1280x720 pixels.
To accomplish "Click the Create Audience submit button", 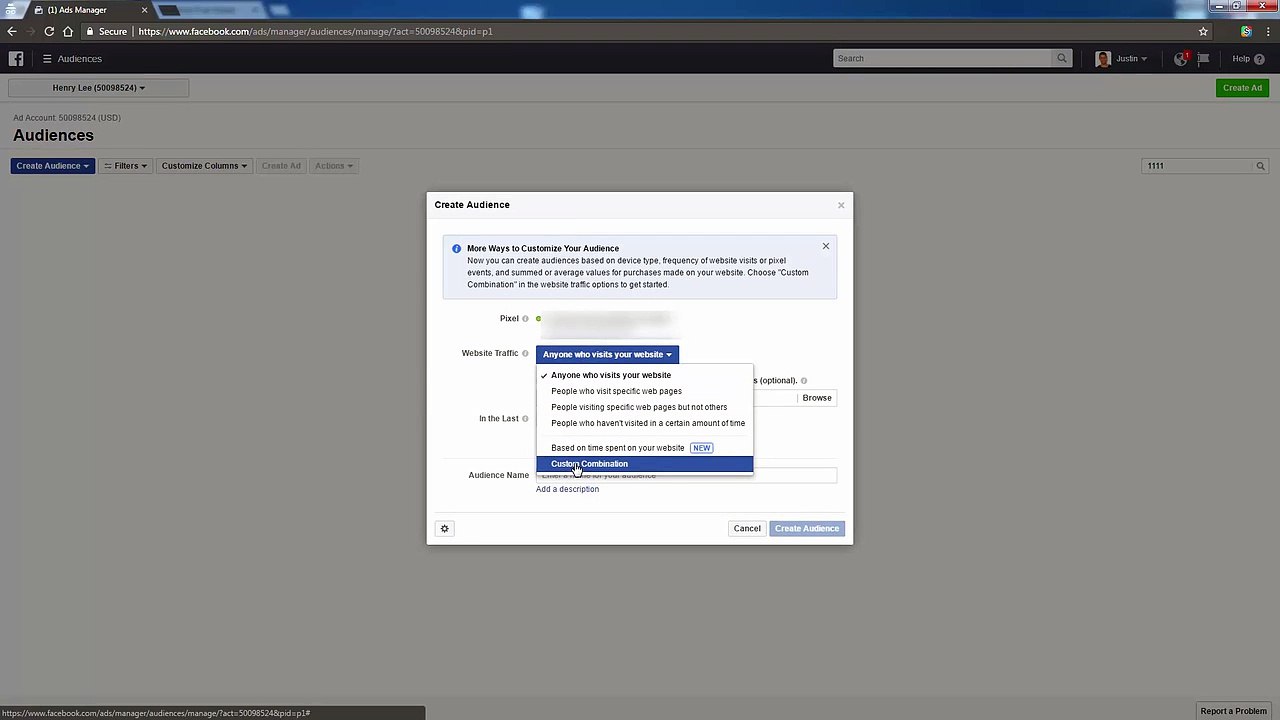I will 807,528.
